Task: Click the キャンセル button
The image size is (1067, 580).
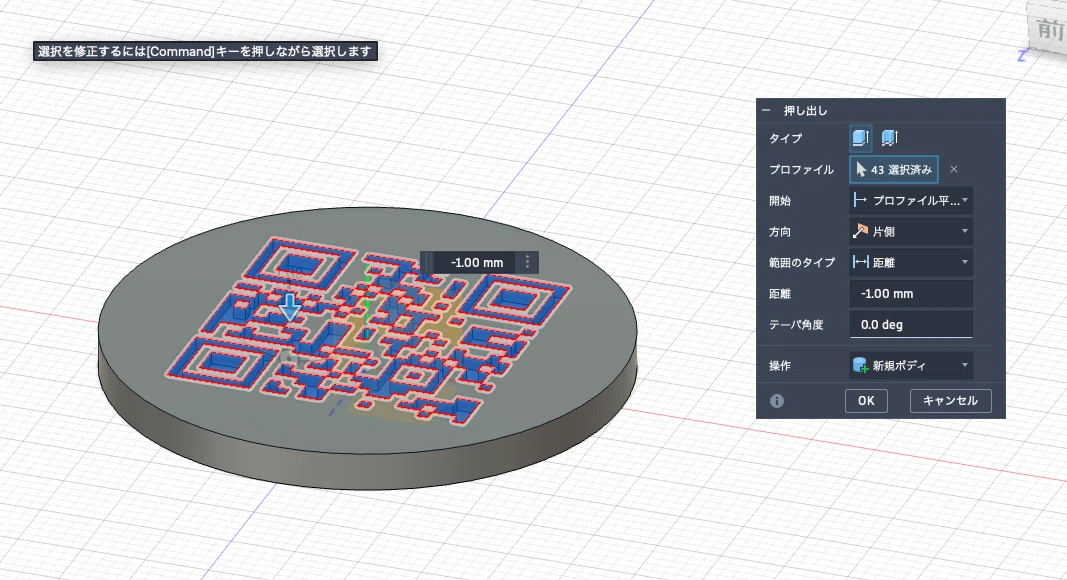Action: click(951, 400)
